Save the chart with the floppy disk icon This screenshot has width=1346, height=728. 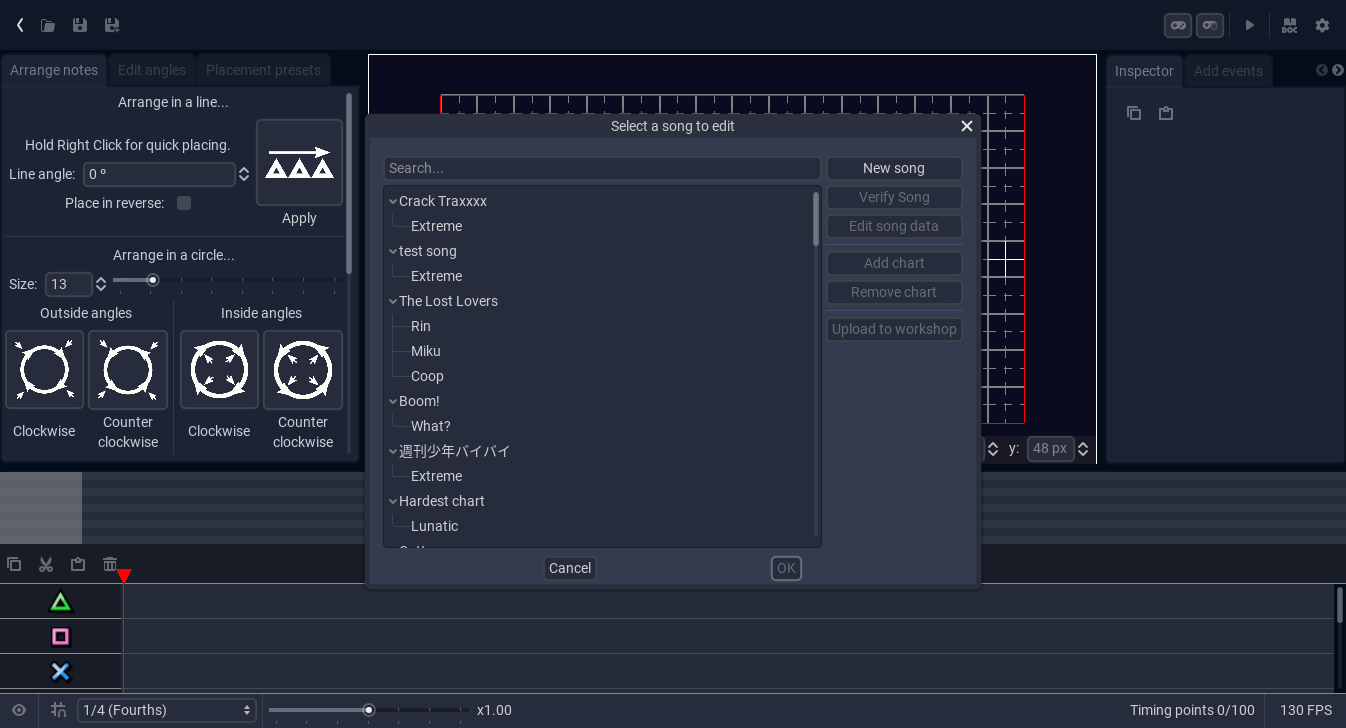[80, 25]
